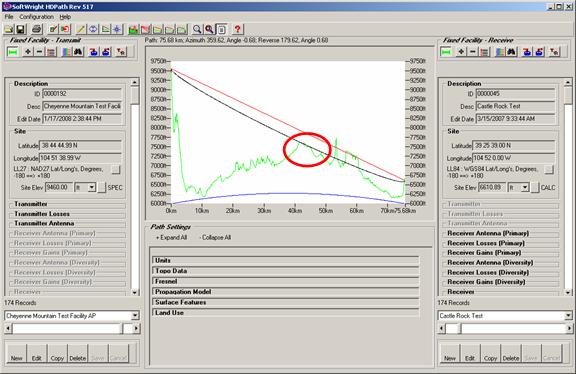Click the open folder icon in toolbar

pyautogui.click(x=8, y=29)
